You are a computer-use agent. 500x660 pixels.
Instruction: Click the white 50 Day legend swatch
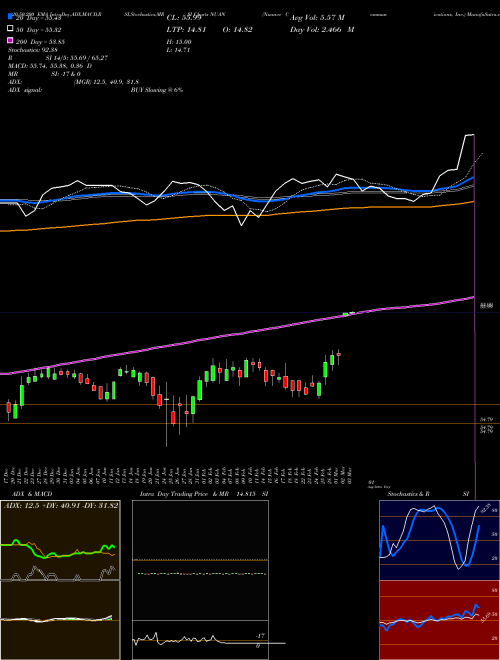pyautogui.click(x=10, y=29)
